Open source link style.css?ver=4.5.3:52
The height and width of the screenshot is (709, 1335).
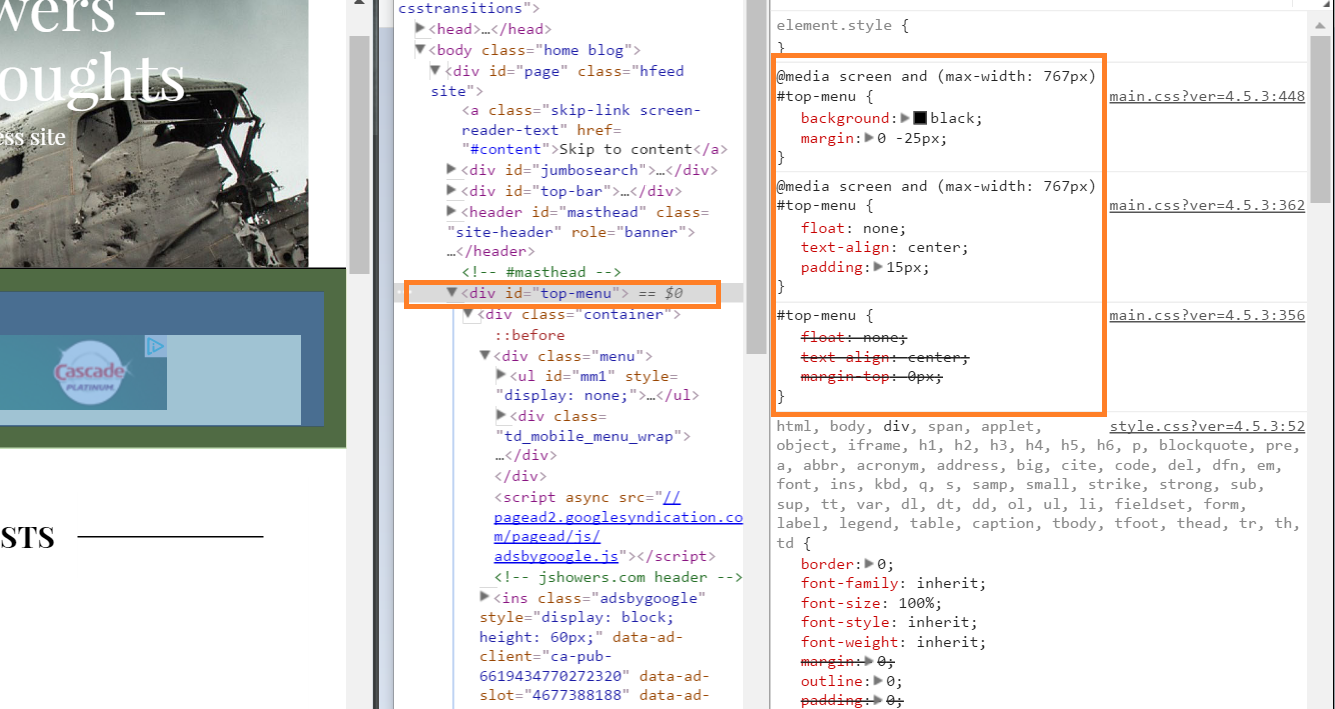pyautogui.click(x=1207, y=427)
